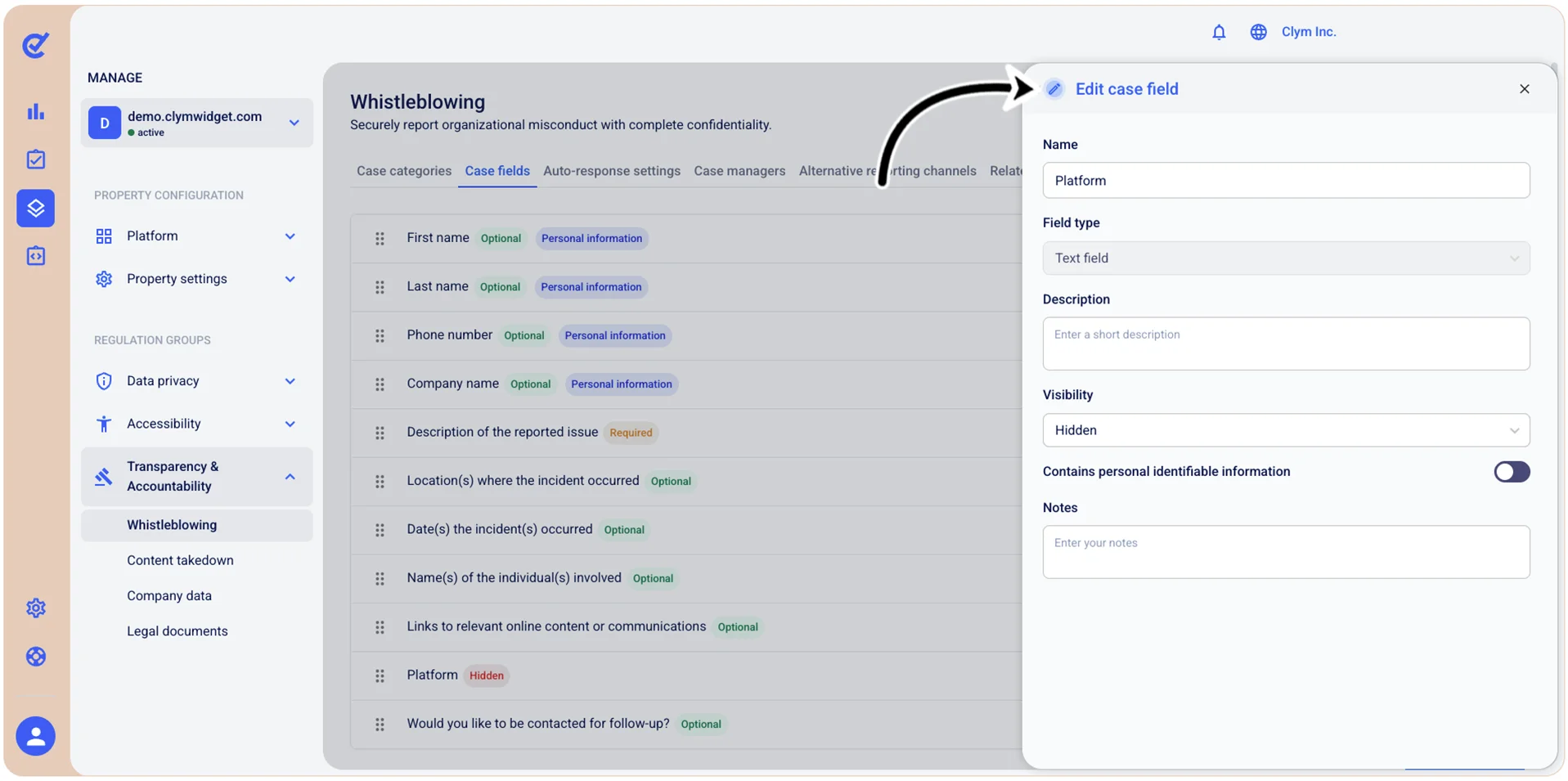This screenshot has height=781, width=1568.
Task: Open the tasks checklist icon in sidebar
Action: (36, 159)
